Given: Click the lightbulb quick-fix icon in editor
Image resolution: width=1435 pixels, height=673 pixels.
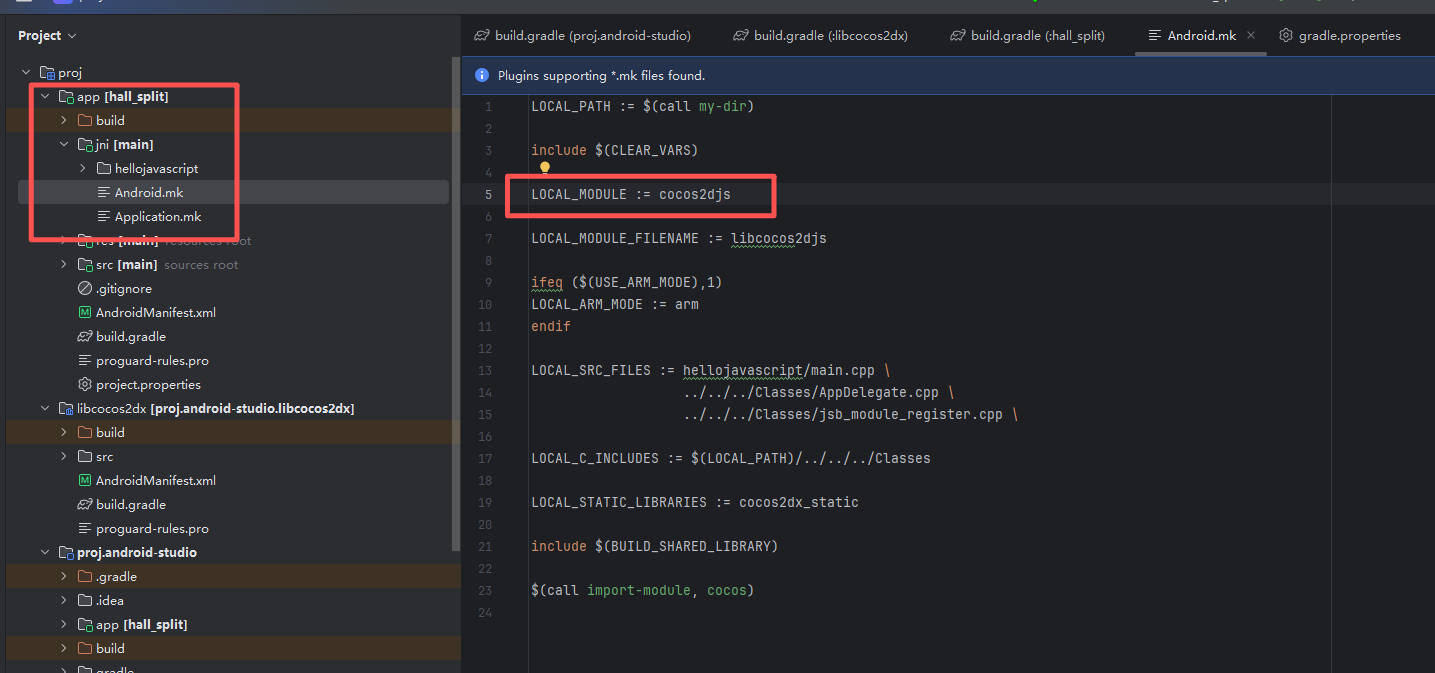Looking at the screenshot, I should click(x=545, y=168).
